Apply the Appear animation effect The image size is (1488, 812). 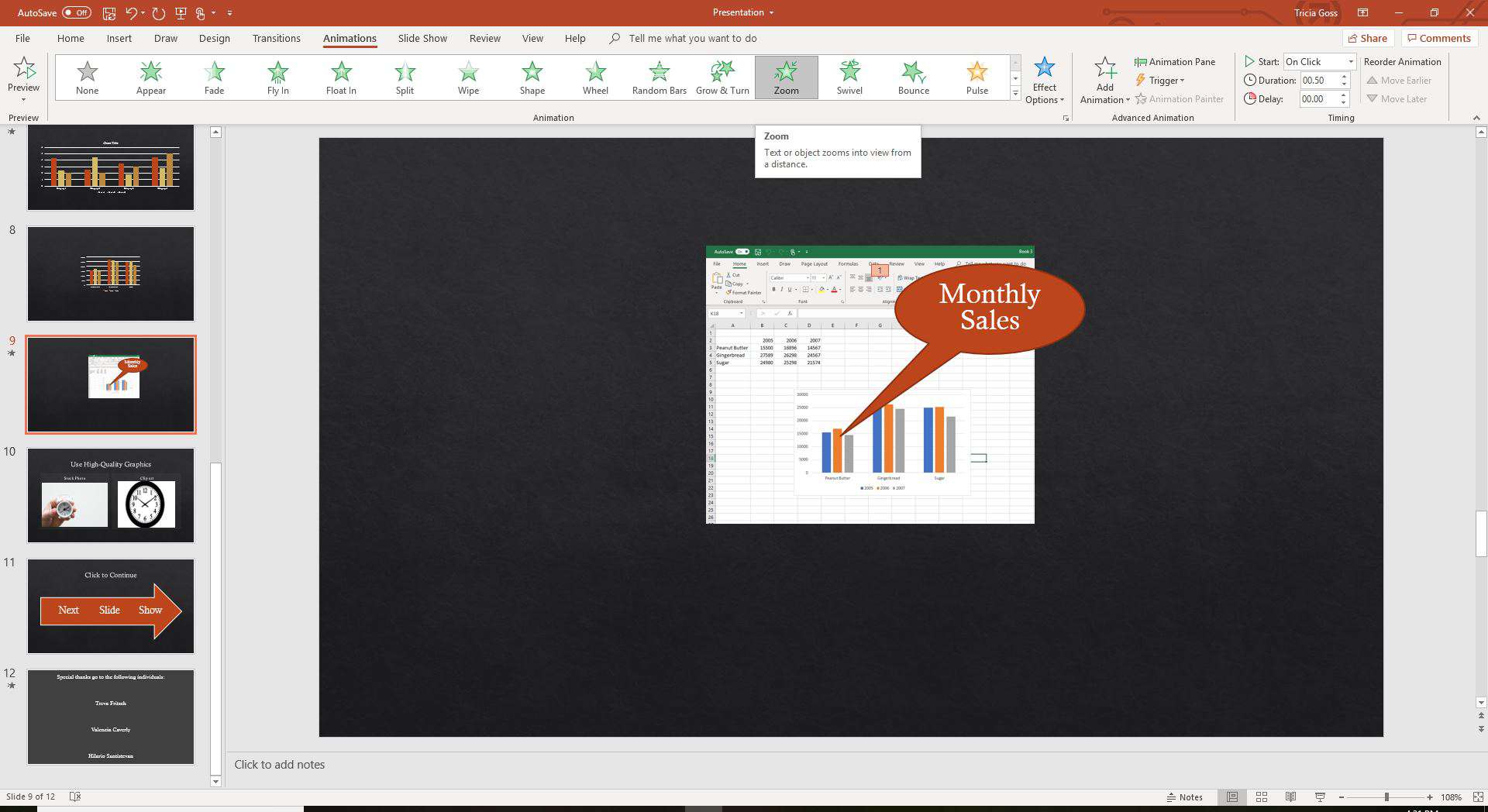[x=150, y=77]
